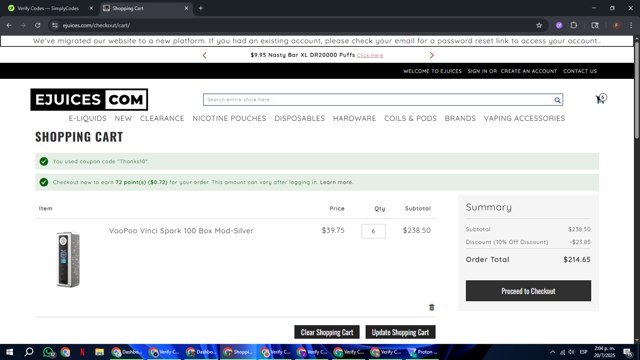The image size is (640, 360).
Task: Open browser extensions puzzle icon
Action: (x=574, y=25)
